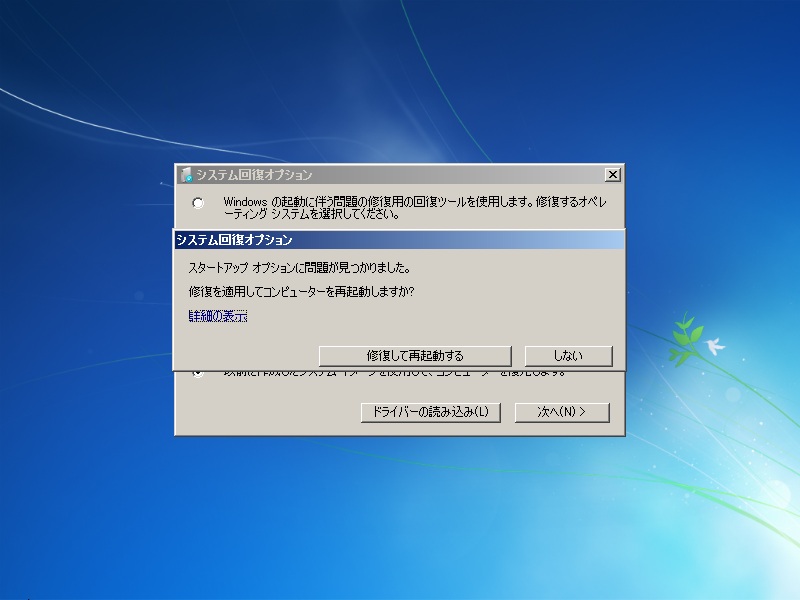Click empty area left of ドライバーの読み込み button
This screenshot has width=800, height=600.
(270, 412)
